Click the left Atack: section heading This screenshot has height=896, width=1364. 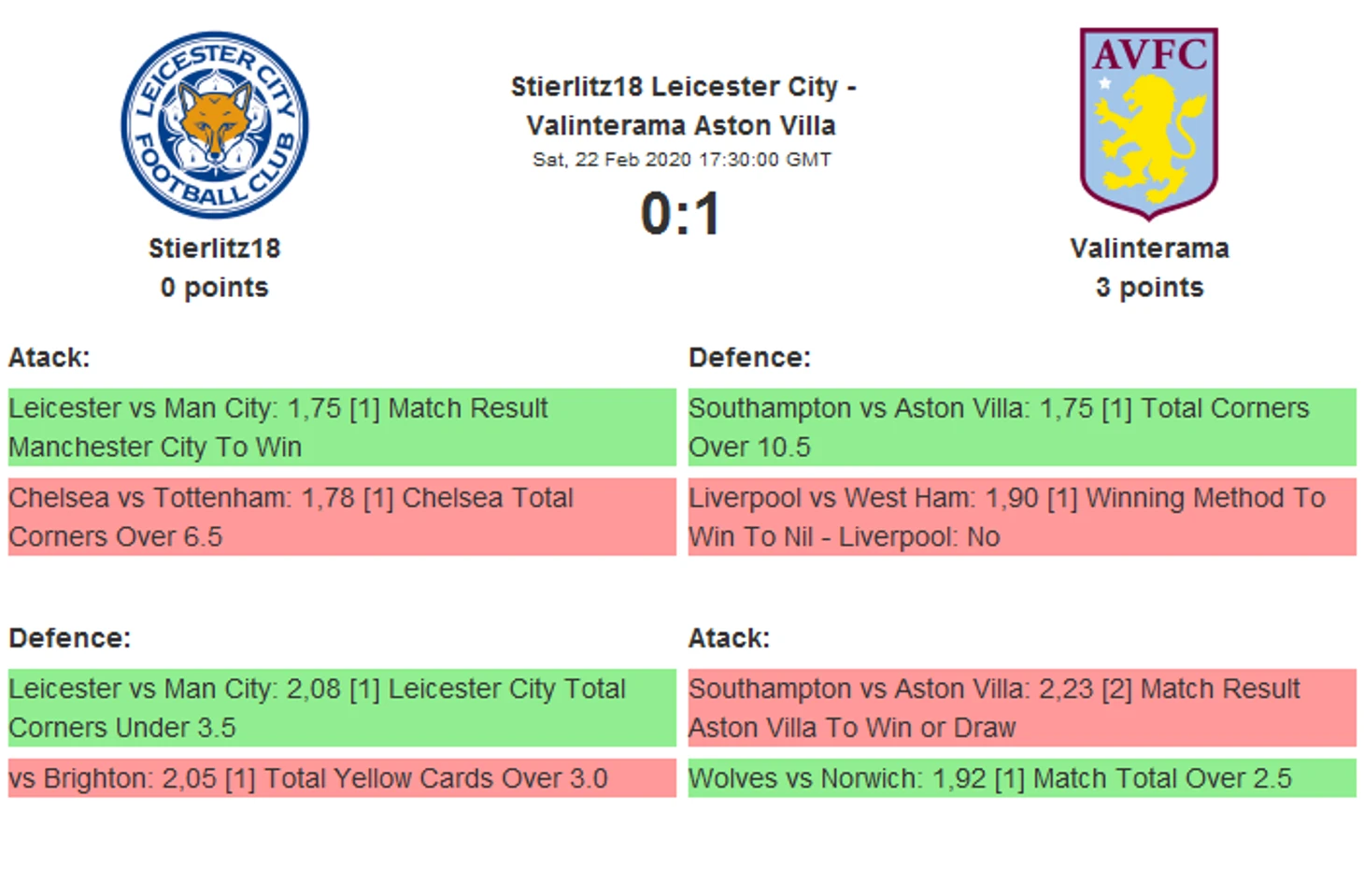point(50,358)
